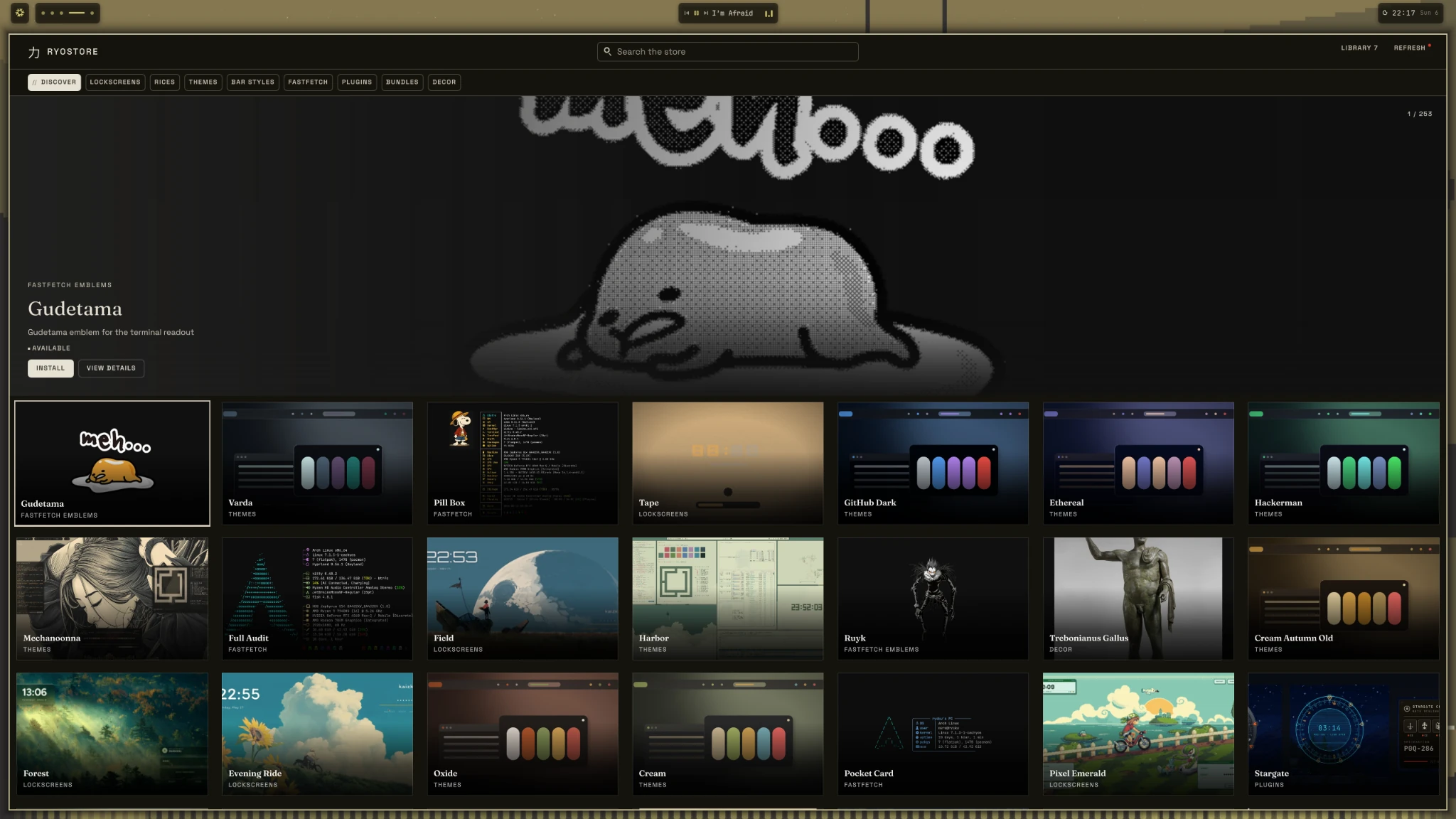The width and height of the screenshot is (1456, 819).
Task: Pause the 'I'm Afraid' track
Action: [696, 13]
